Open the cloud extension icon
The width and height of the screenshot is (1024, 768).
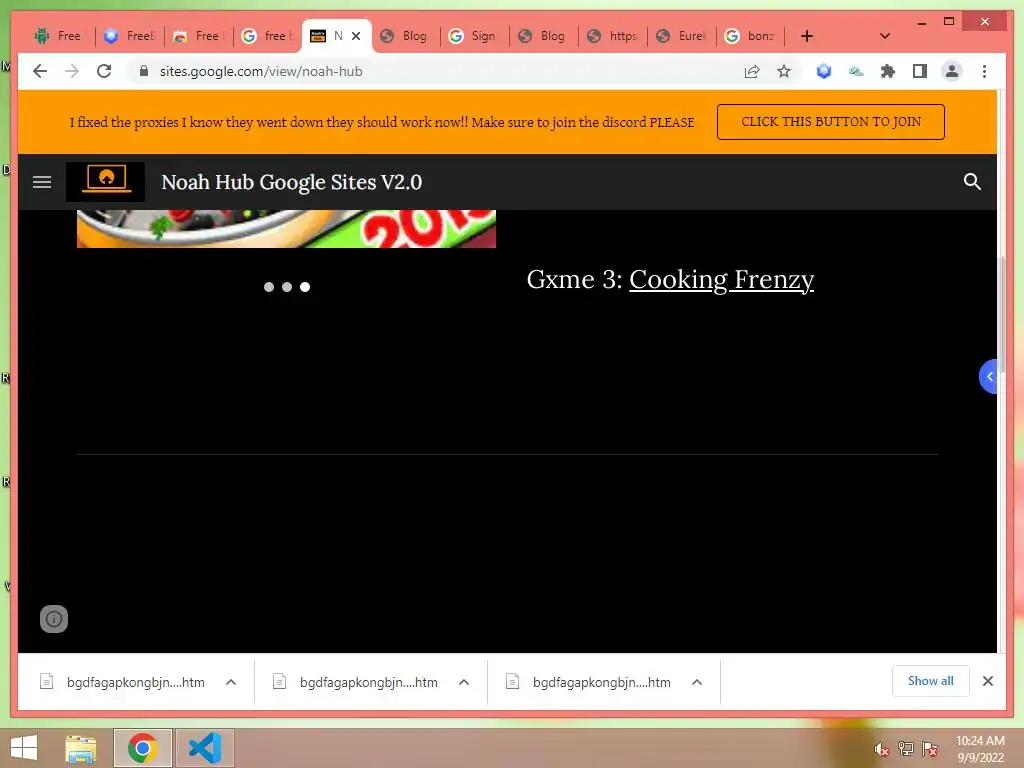tap(856, 71)
